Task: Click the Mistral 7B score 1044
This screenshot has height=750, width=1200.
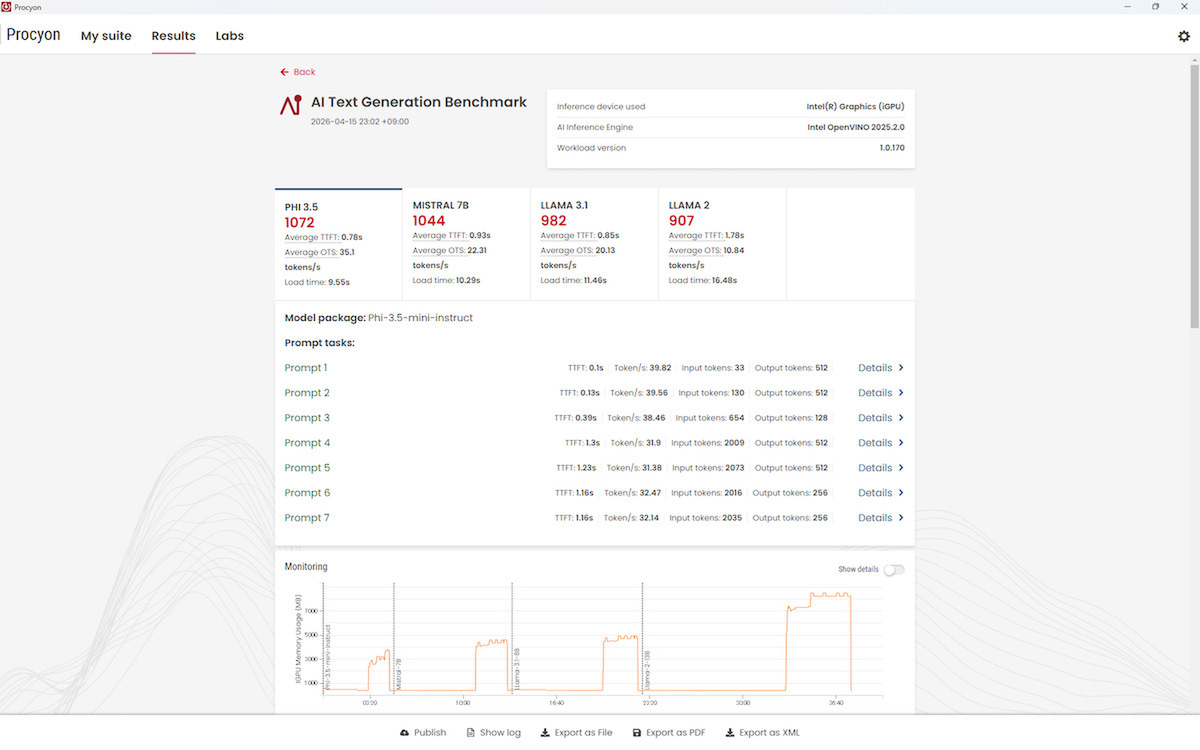Action: click(x=429, y=220)
